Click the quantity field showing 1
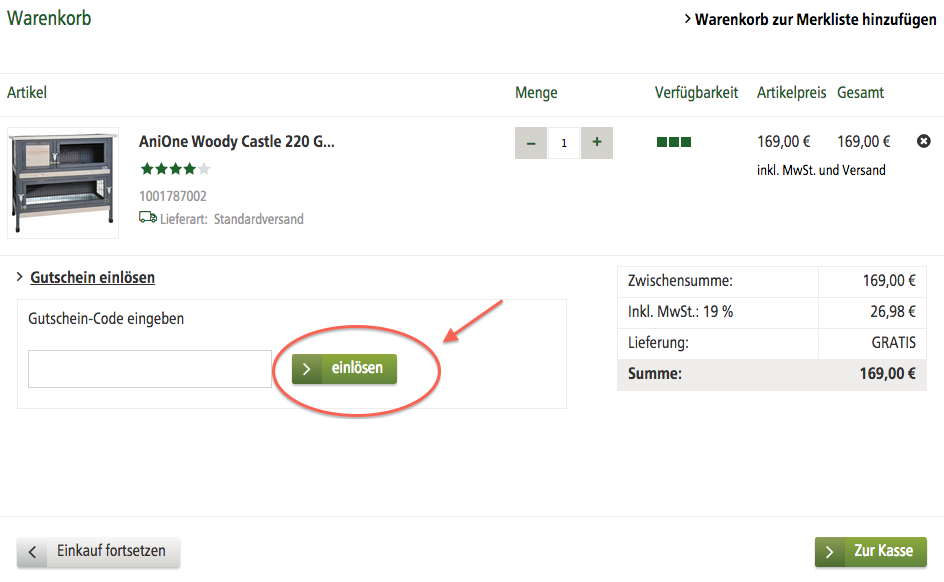Screen dimensions: 944x582 pyautogui.click(x=564, y=143)
